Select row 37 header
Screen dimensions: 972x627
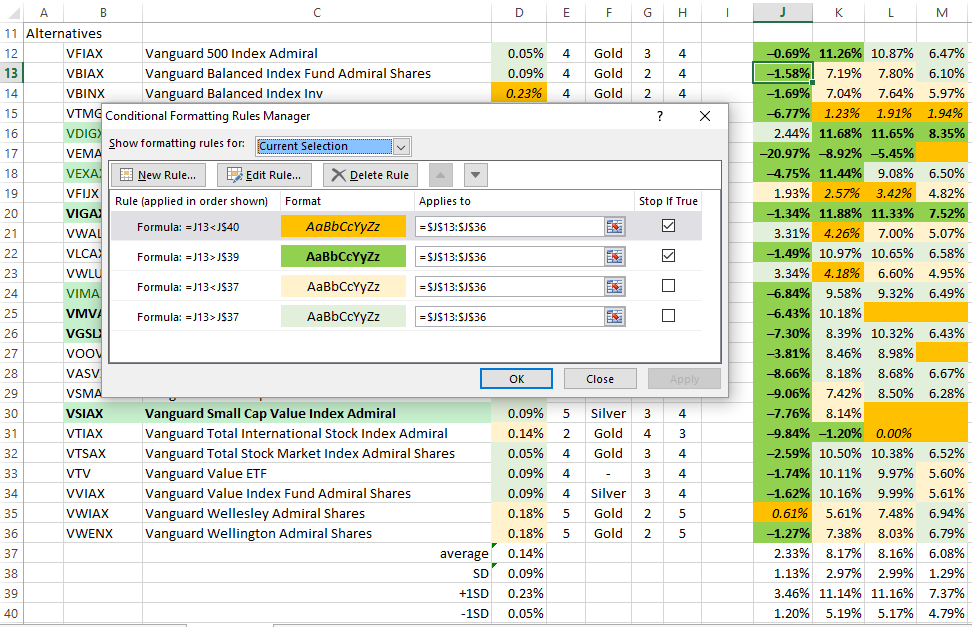11,553
